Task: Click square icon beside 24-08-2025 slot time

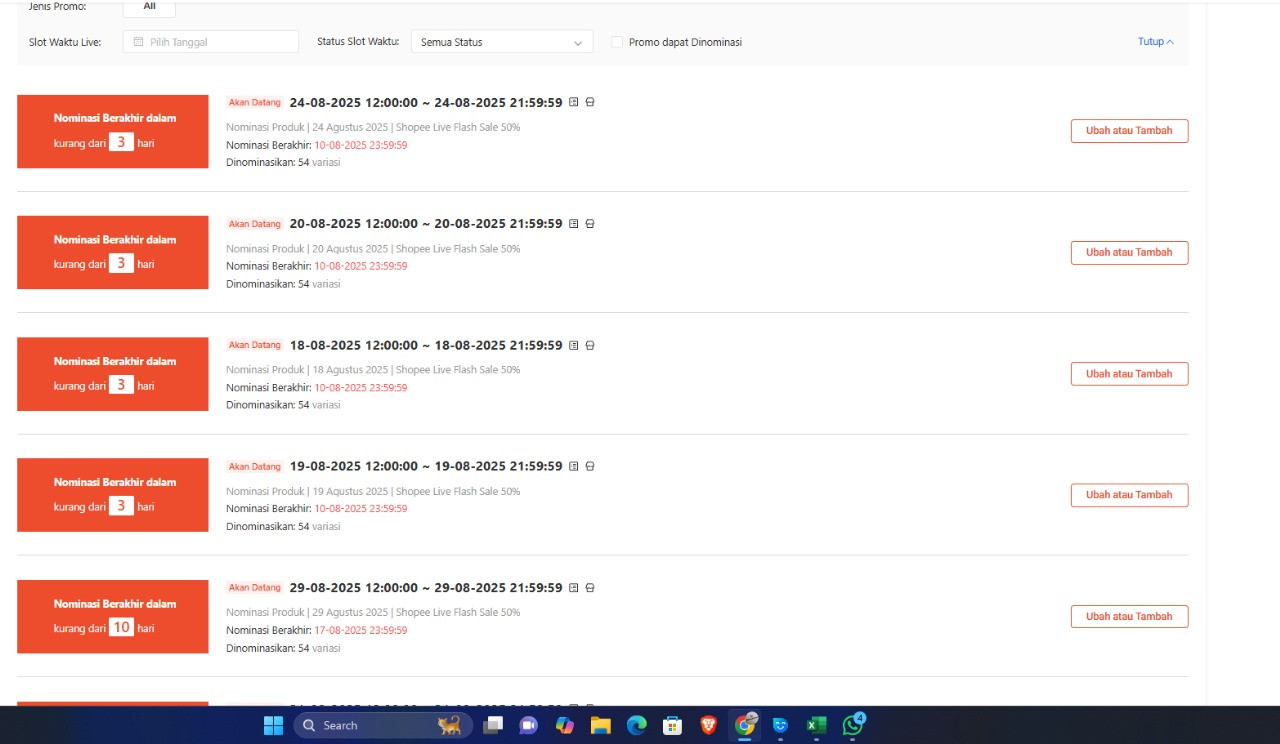Action: pyautogui.click(x=574, y=102)
